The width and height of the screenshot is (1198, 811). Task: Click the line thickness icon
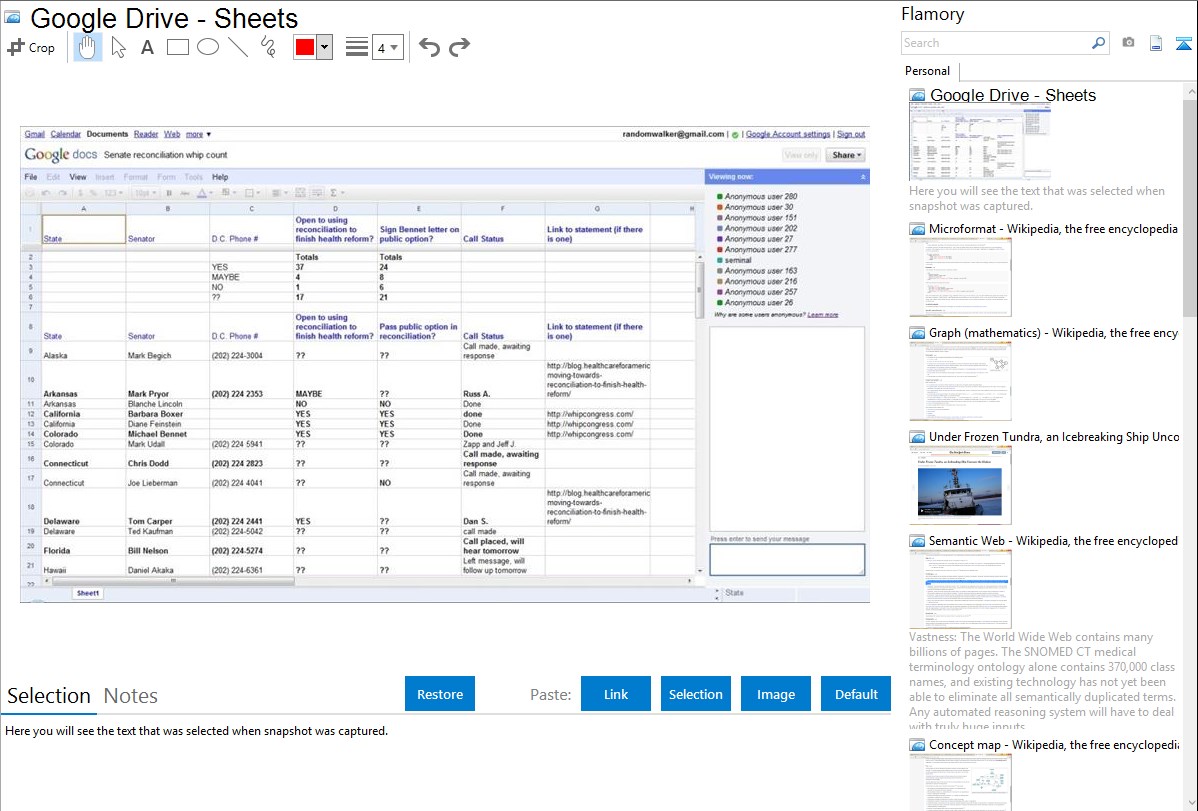pos(356,47)
